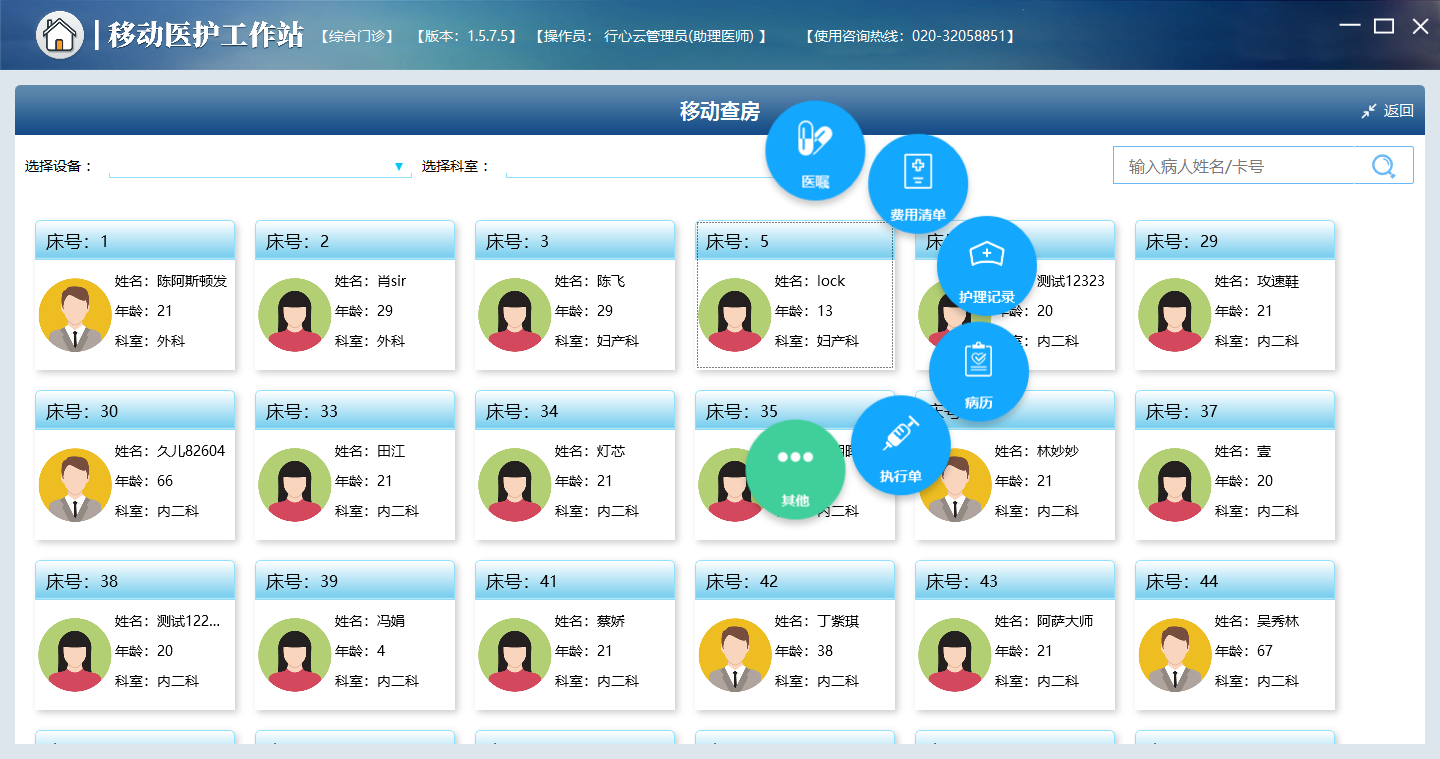Click the magnifier search icon
This screenshot has width=1440, height=759.
coord(1384,166)
